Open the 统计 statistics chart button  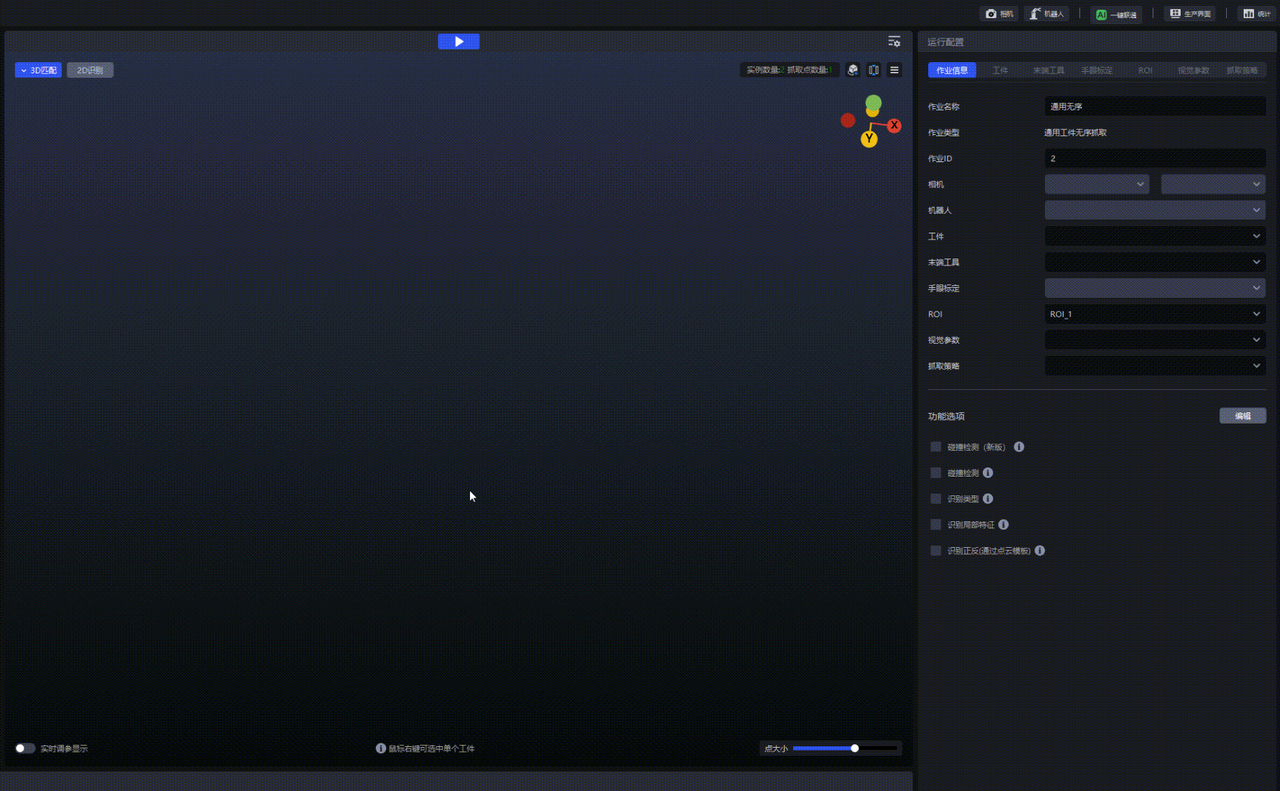click(1255, 14)
